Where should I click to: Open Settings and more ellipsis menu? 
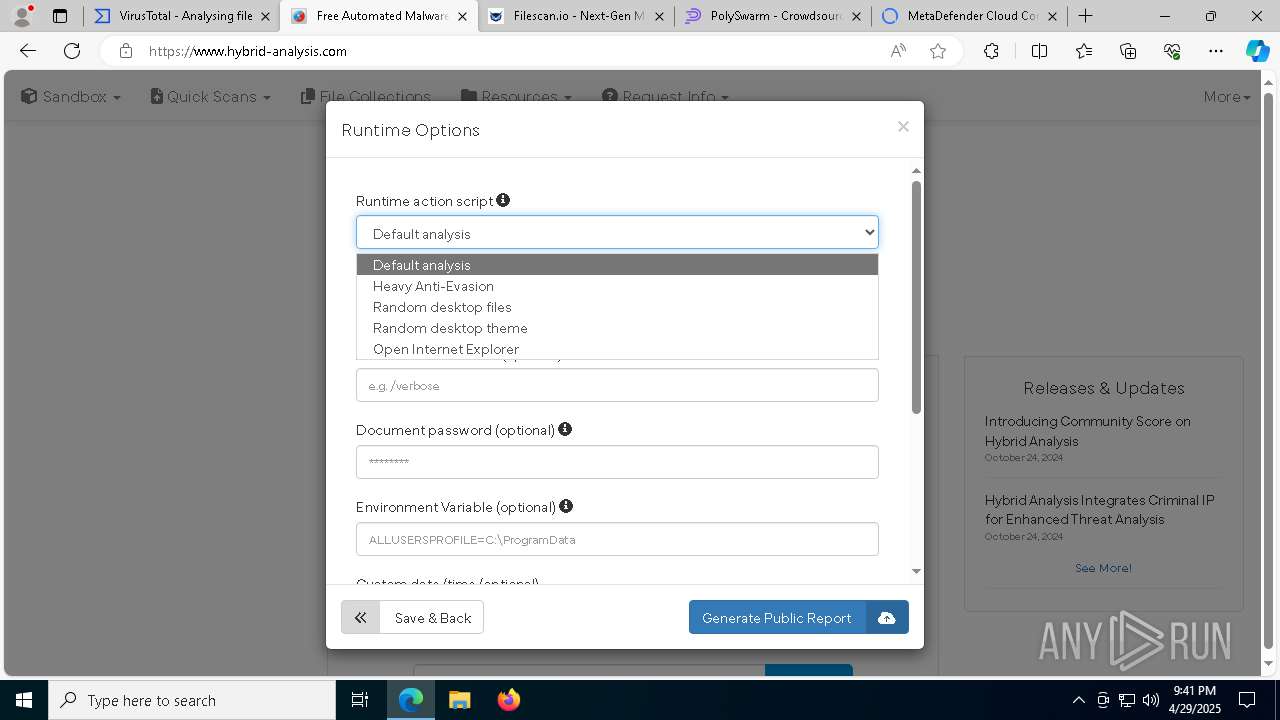[1216, 51]
